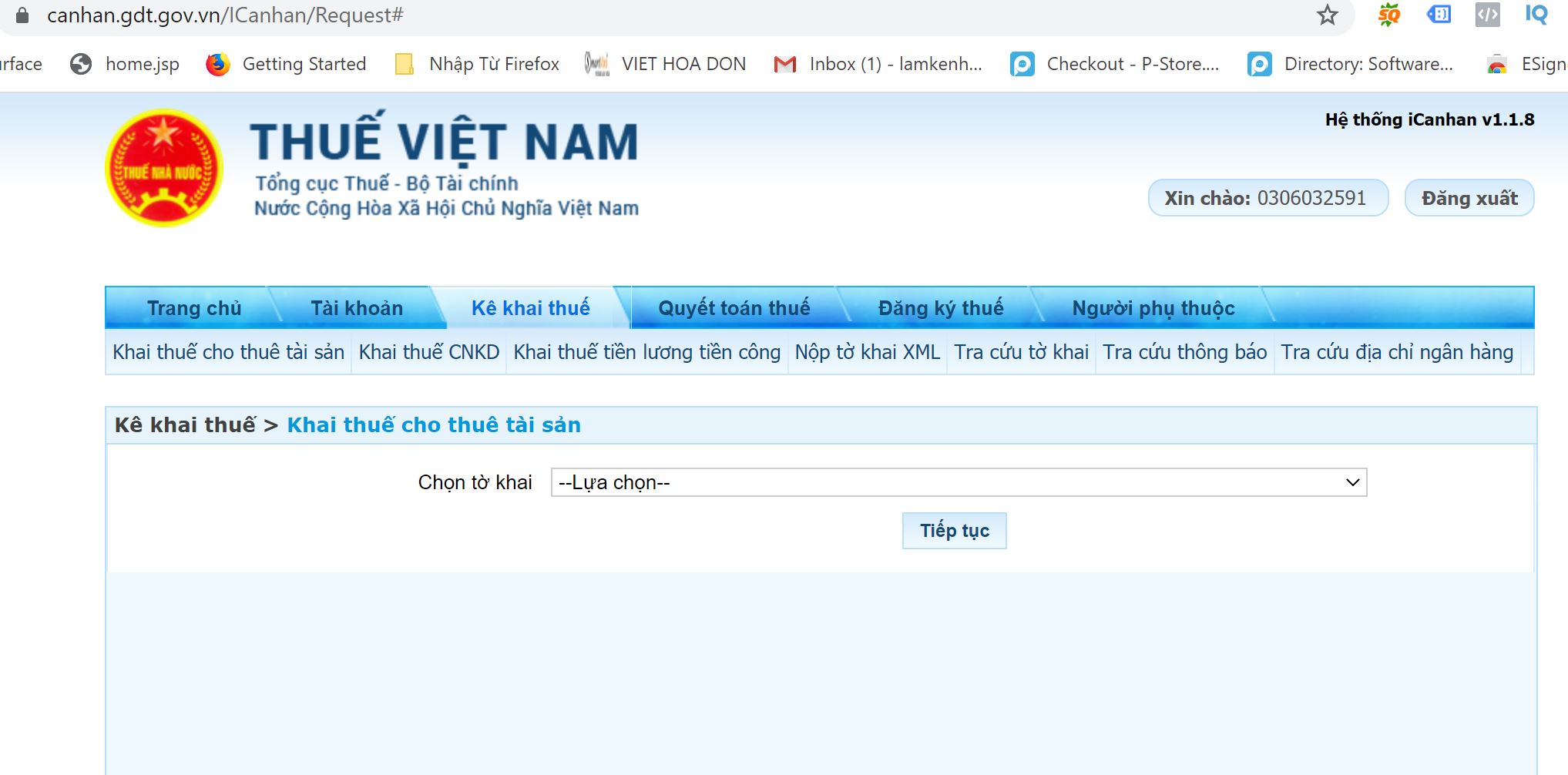Go to the Trang chủ tab
This screenshot has width=1568, height=775.
click(194, 308)
